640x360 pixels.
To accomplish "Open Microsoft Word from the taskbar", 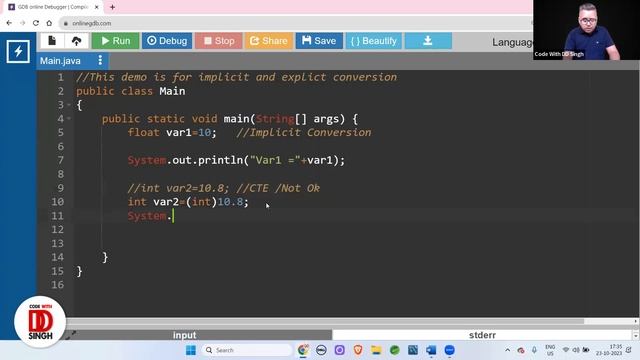I will point(431,350).
